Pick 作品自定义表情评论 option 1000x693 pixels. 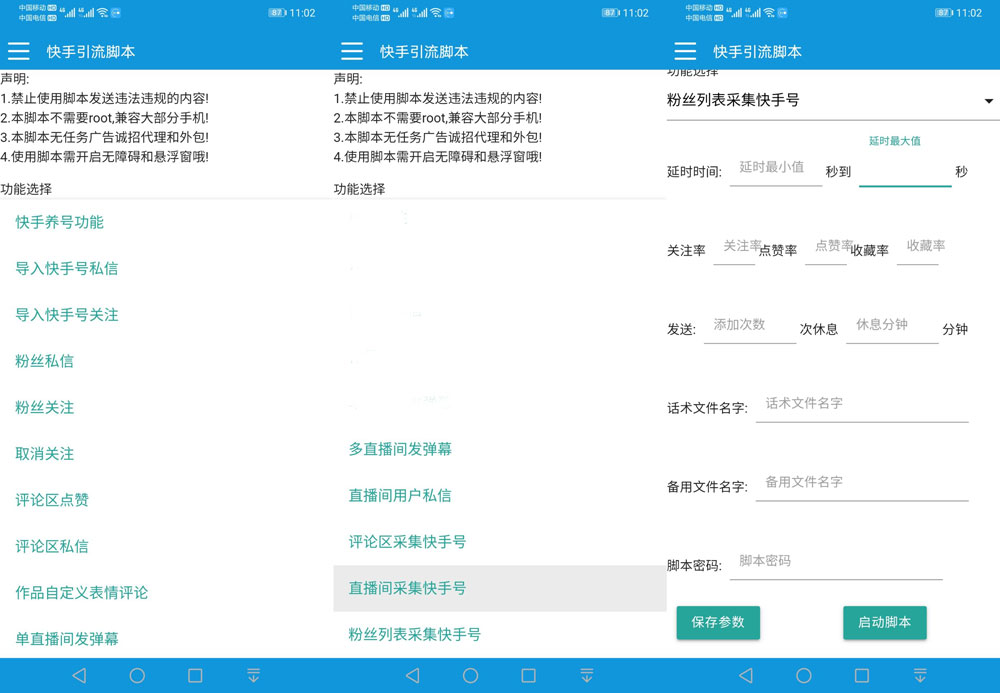click(x=81, y=593)
